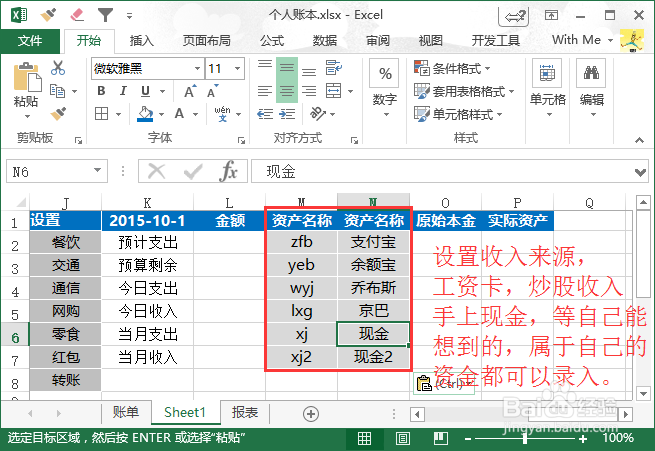Switch to Normal view in status bar
The width and height of the screenshot is (655, 451).
[x=364, y=438]
